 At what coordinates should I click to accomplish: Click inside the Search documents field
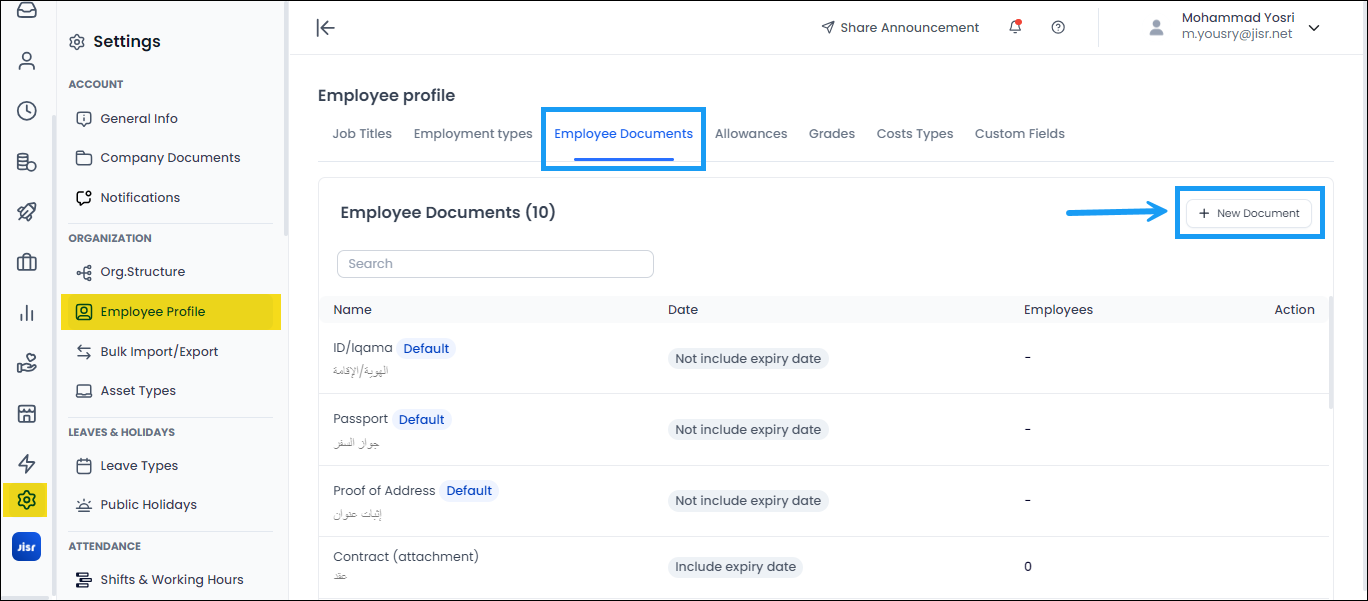click(495, 263)
